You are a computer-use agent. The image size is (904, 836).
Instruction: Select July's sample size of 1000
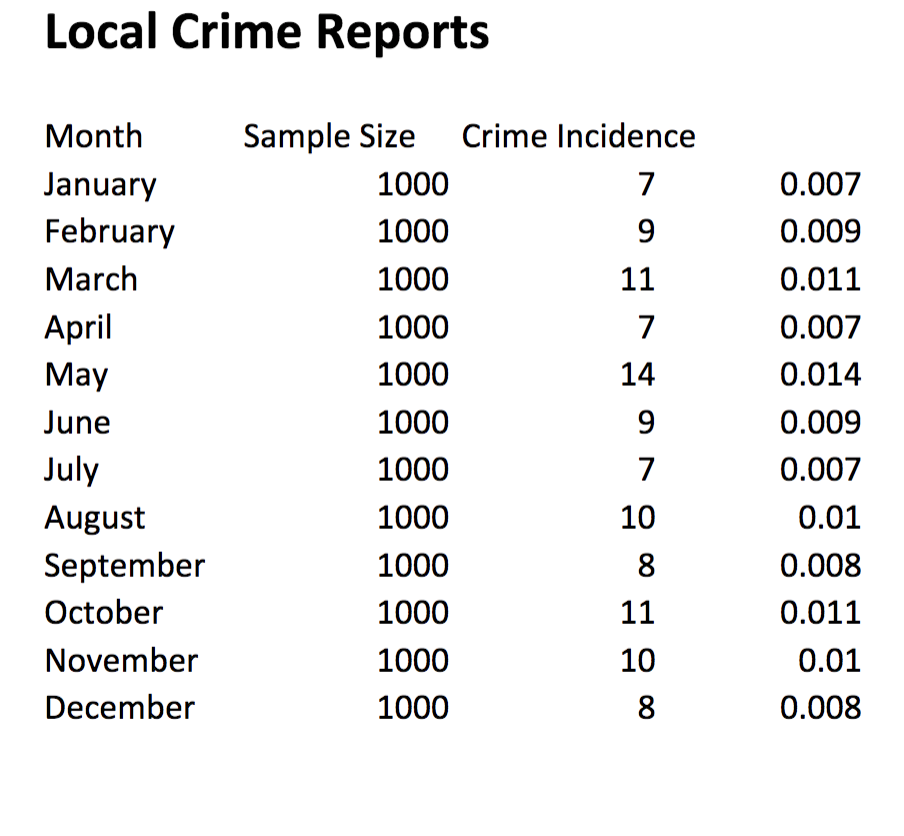tap(414, 469)
